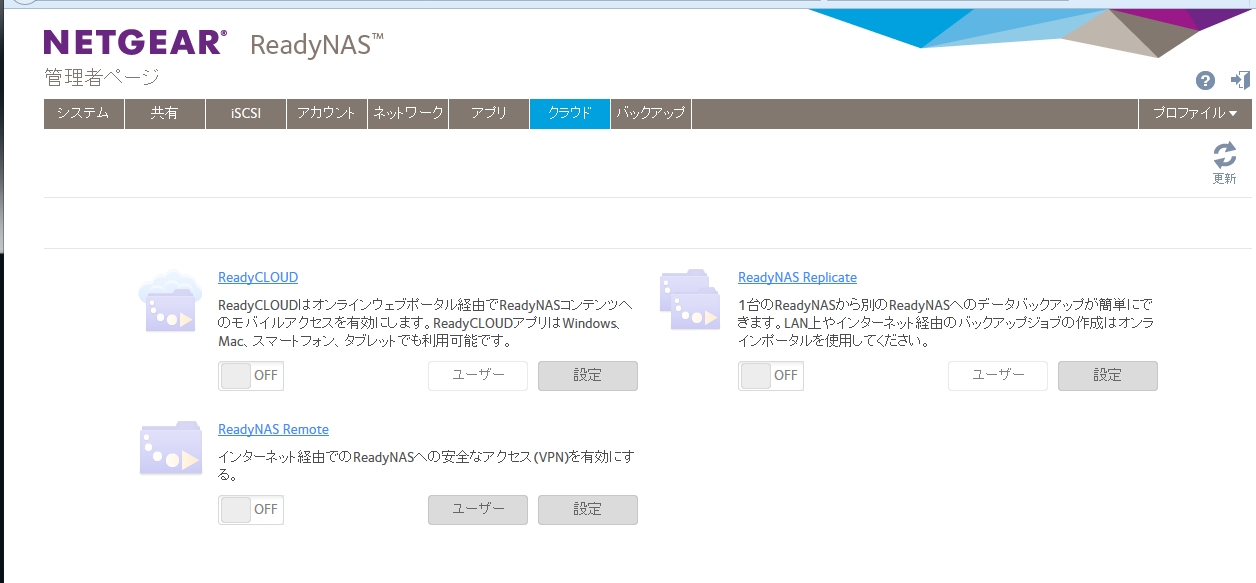Click the 管理者ページ heading text
The height and width of the screenshot is (583, 1256).
102,78
